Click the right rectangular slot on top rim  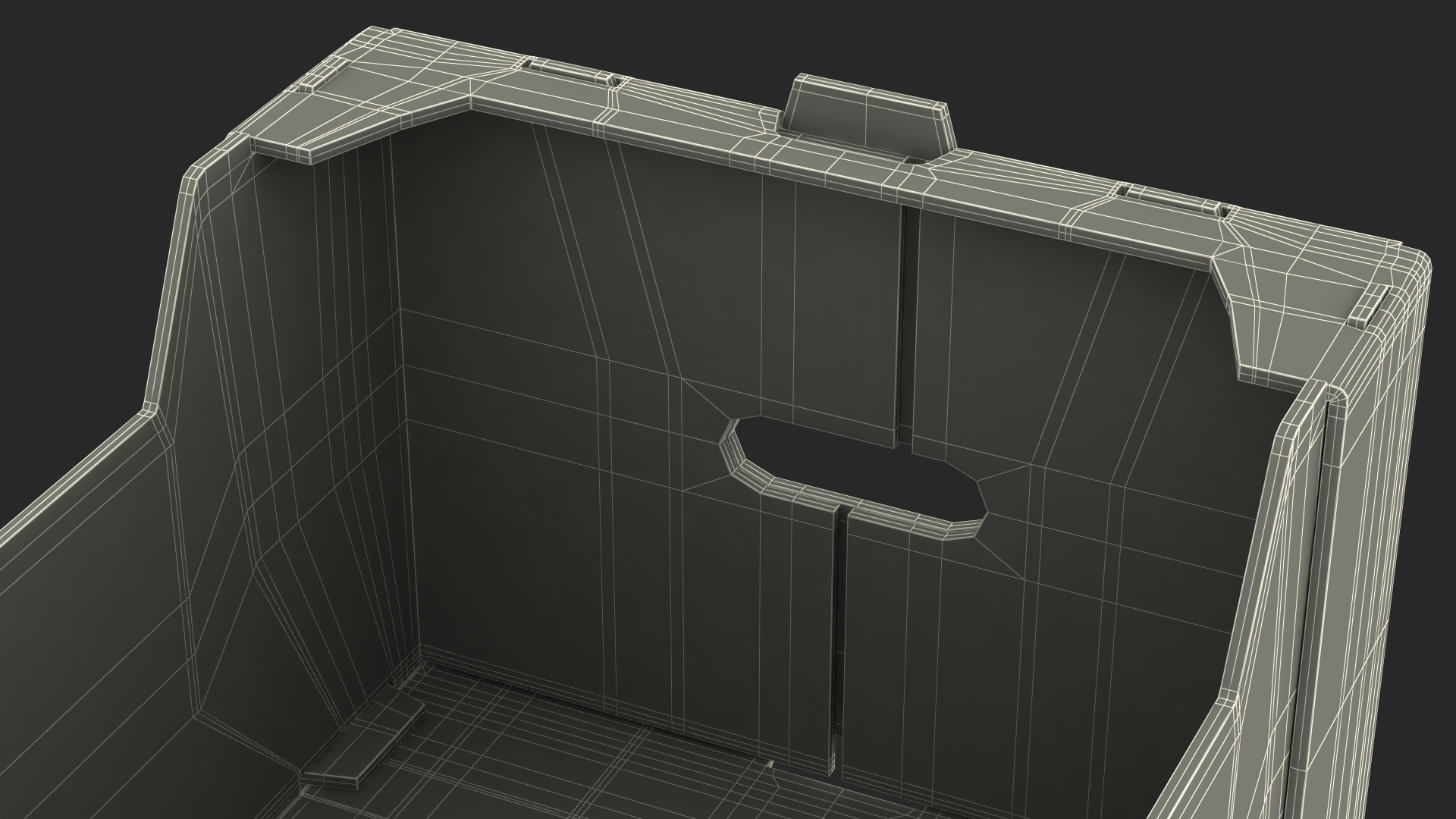point(1171,199)
